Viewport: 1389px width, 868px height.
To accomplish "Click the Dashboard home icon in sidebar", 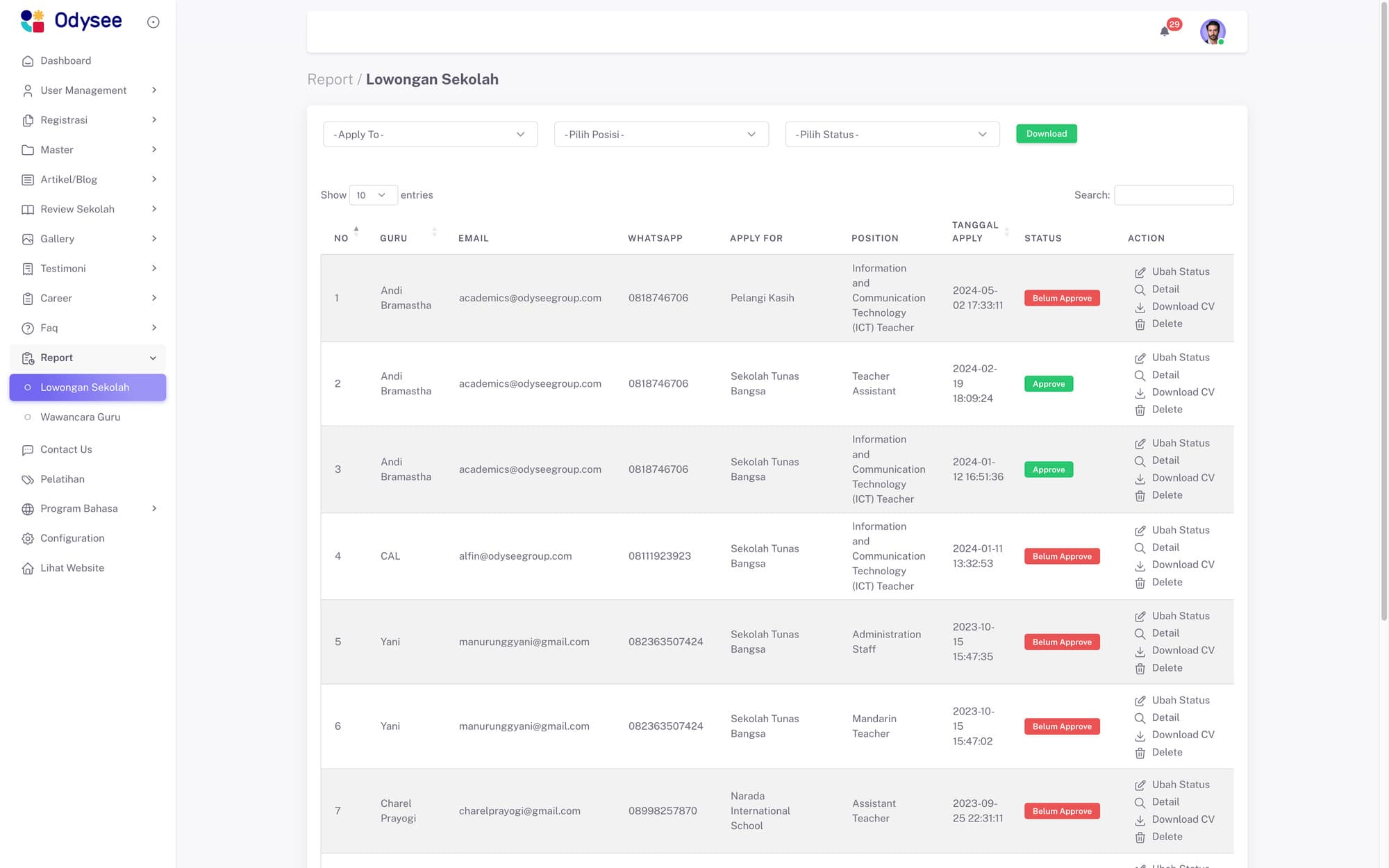I will pos(28,61).
